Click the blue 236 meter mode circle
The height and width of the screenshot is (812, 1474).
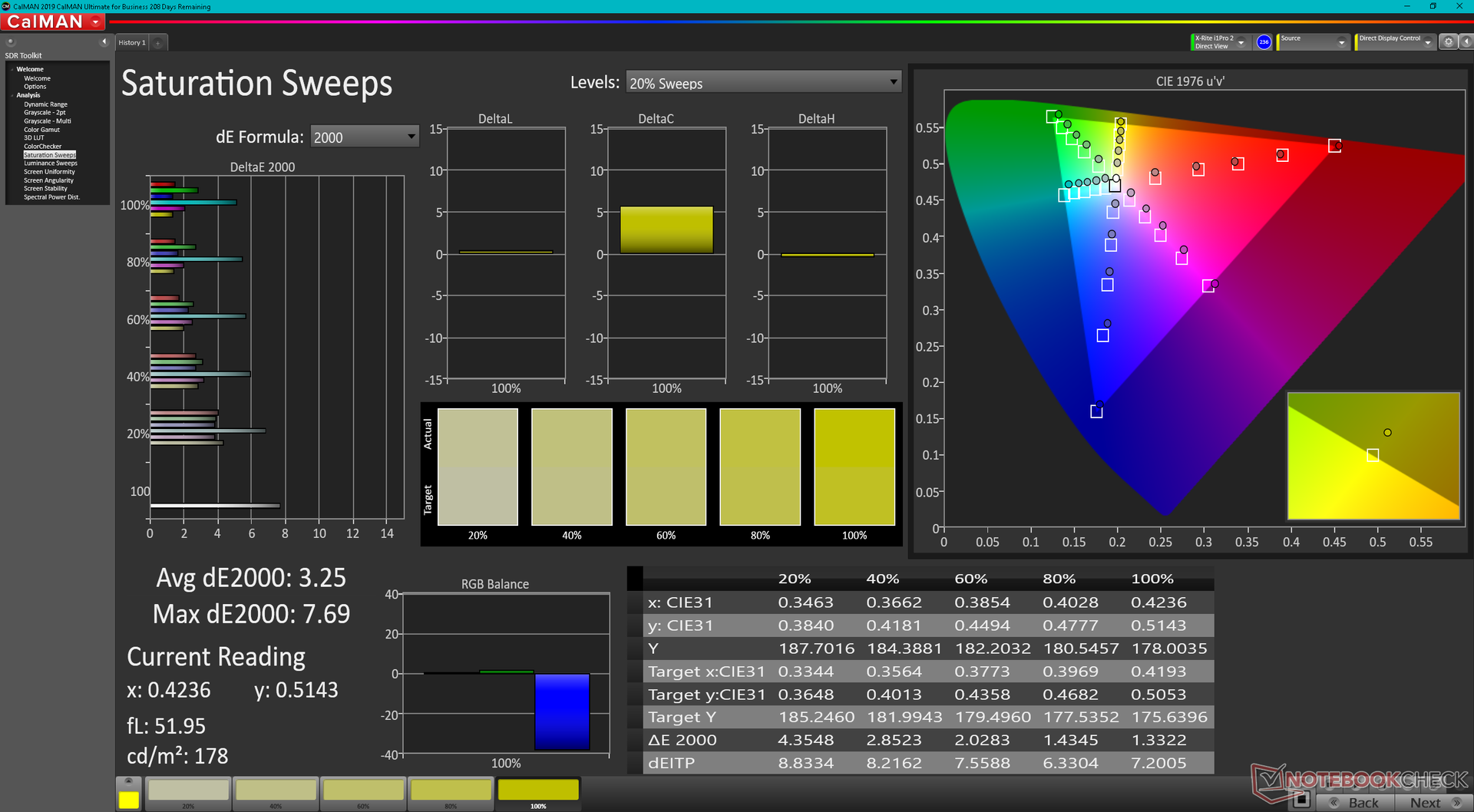(x=1264, y=42)
